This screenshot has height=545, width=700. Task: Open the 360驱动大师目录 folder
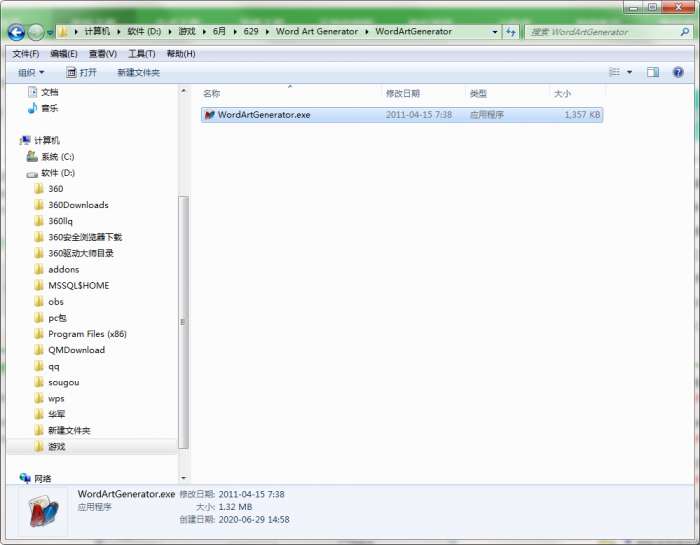tap(81, 253)
